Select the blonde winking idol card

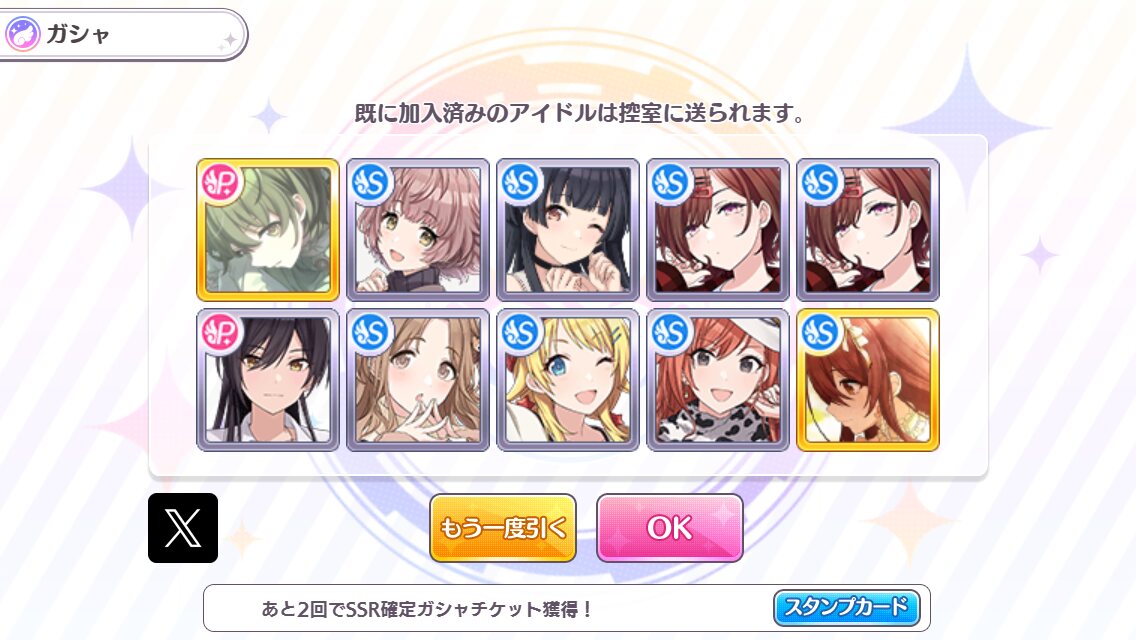point(568,380)
